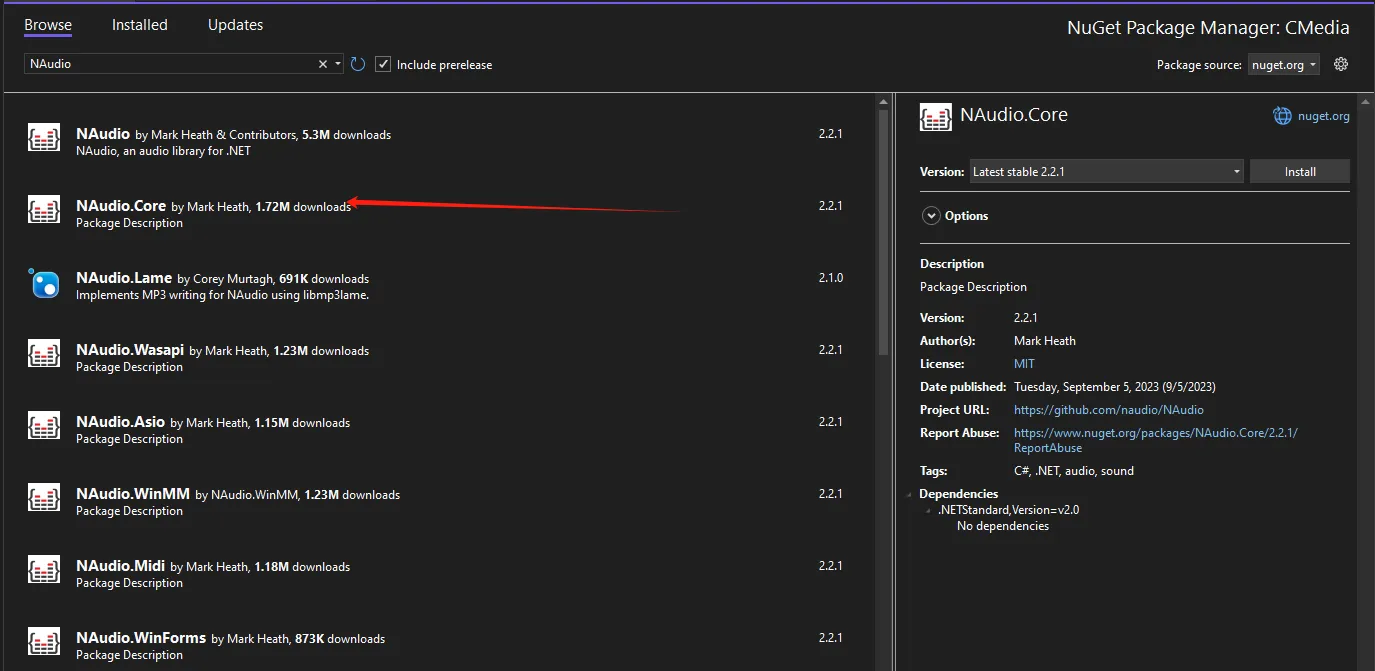Image resolution: width=1375 pixels, height=671 pixels.
Task: Click the 'No dependencies' text
Action: (1003, 526)
